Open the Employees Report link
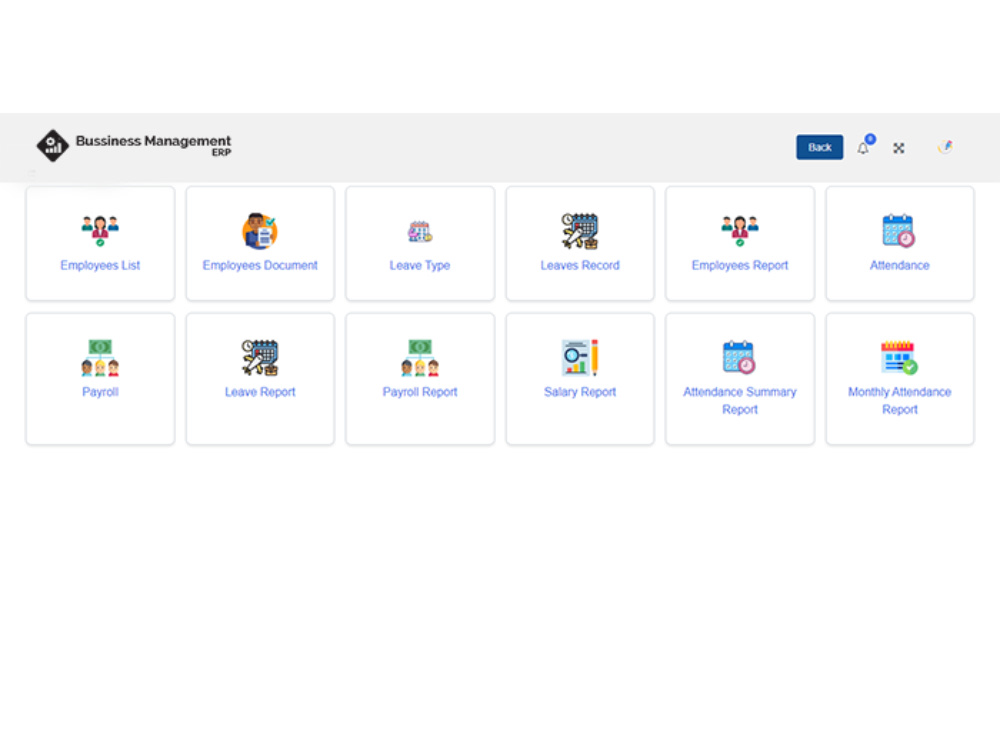This screenshot has height=750, width=1000. tap(740, 265)
